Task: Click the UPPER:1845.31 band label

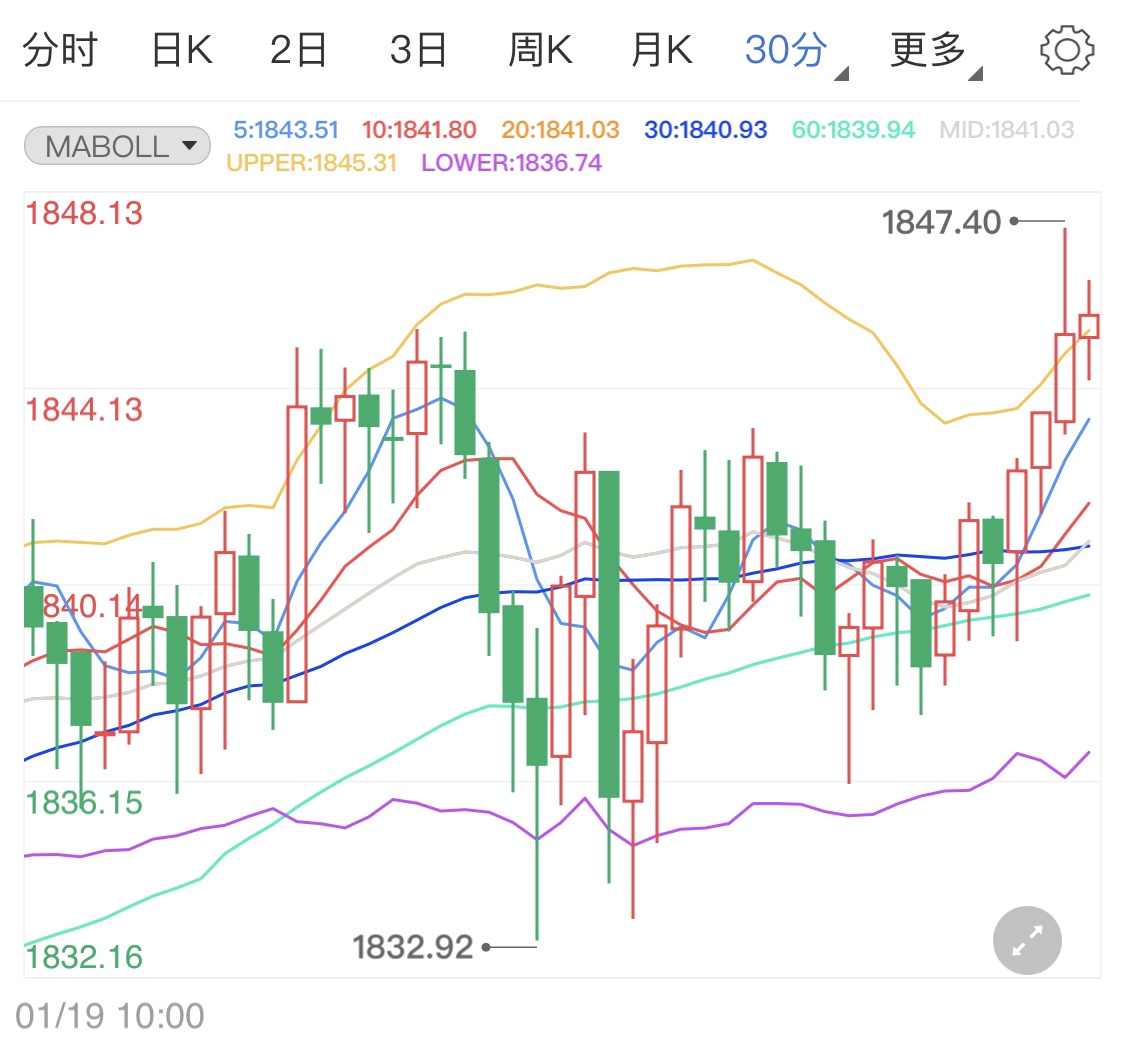Action: pyautogui.click(x=315, y=163)
